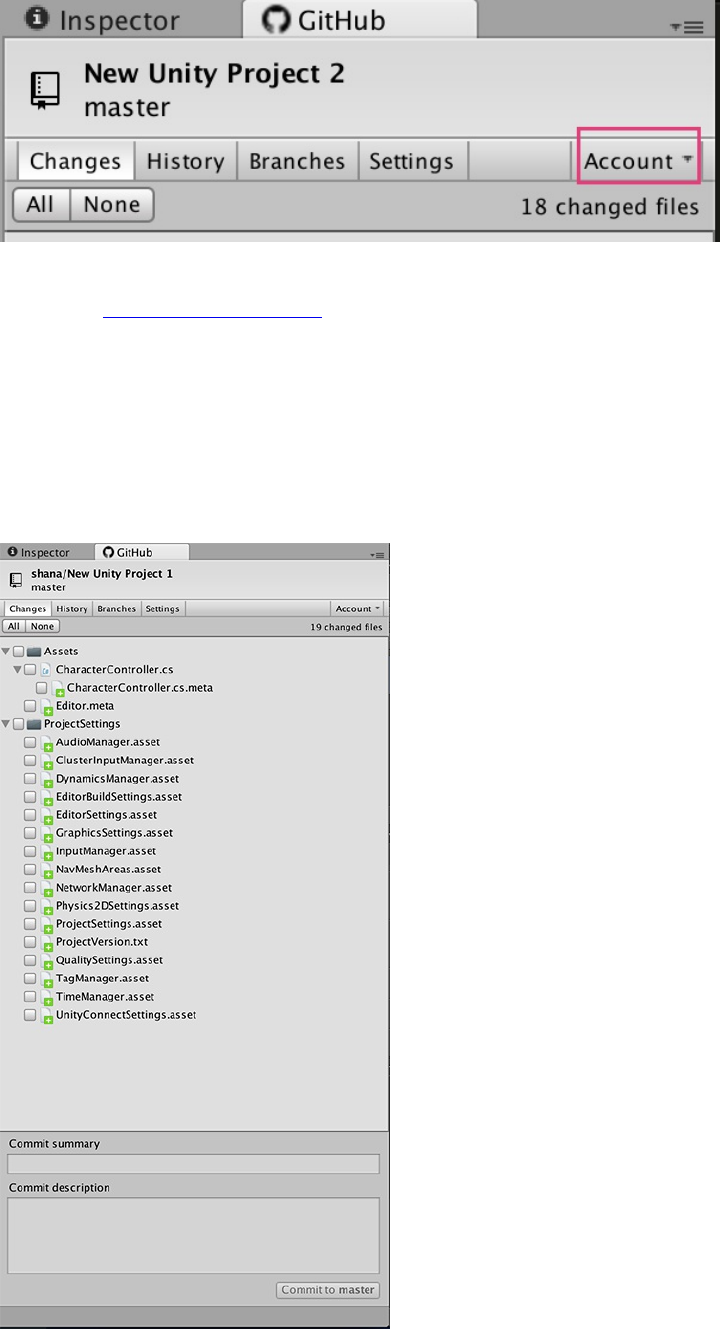The image size is (720, 1329).
Task: Check the Assets folder checkbox
Action: pyautogui.click(x=19, y=651)
